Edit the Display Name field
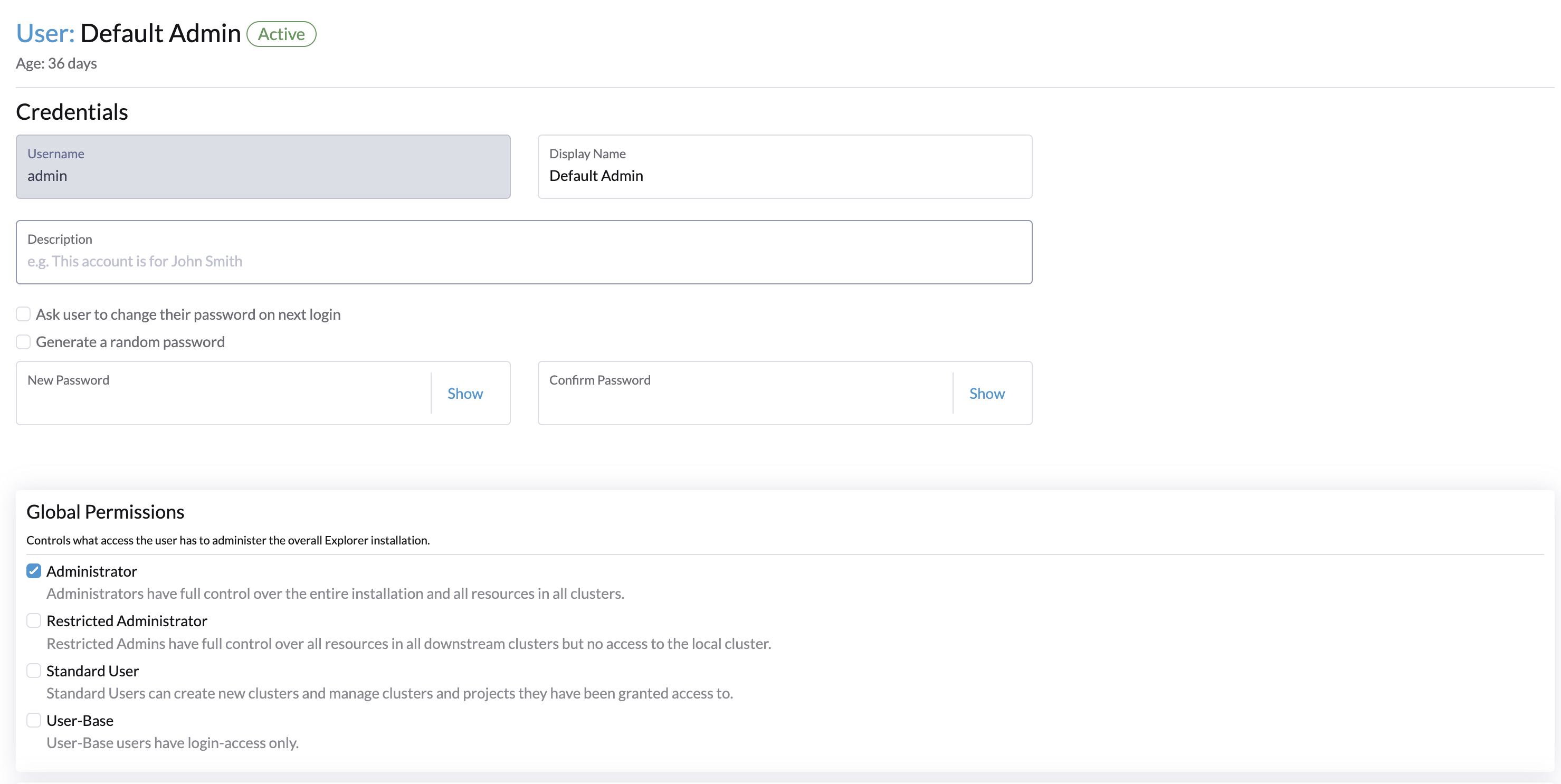 point(785,167)
